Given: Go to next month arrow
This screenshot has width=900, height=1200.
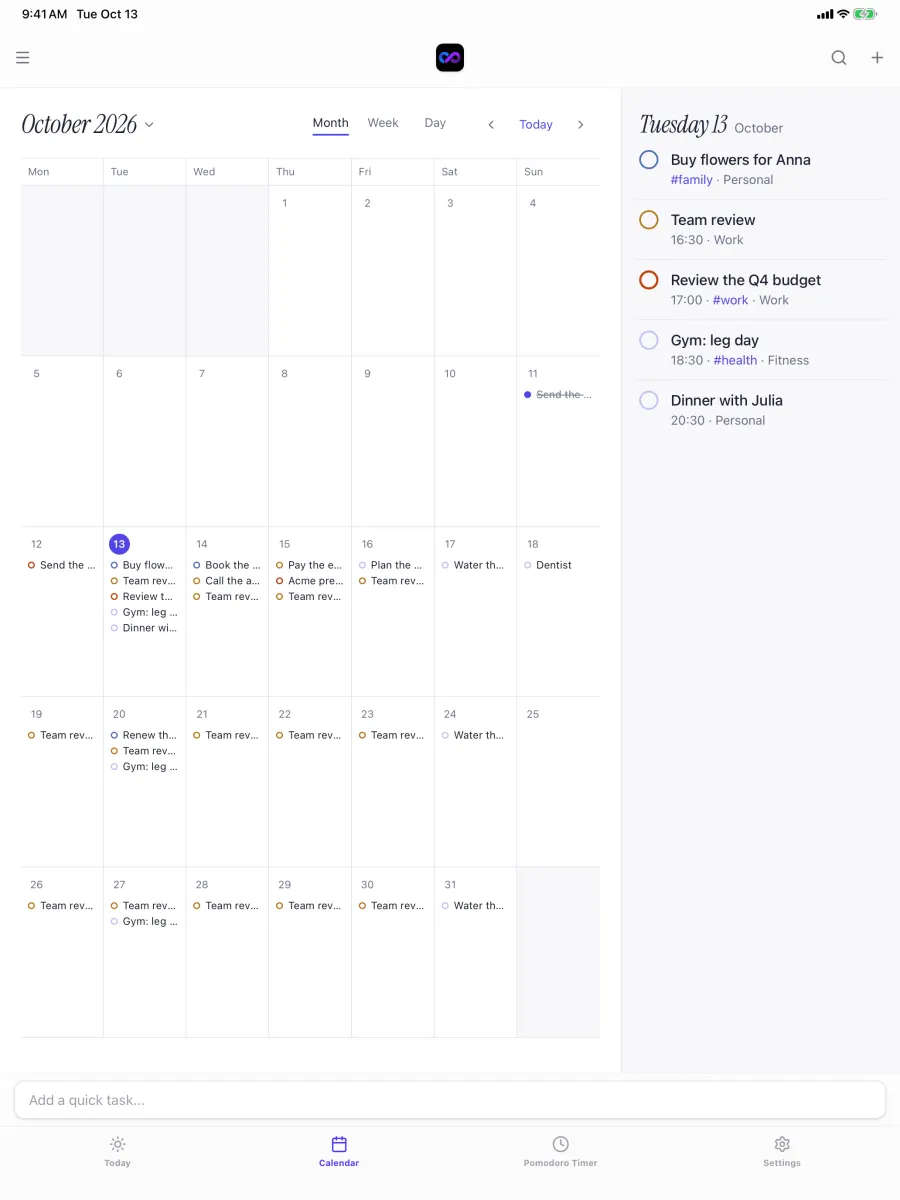Looking at the screenshot, I should (x=581, y=125).
